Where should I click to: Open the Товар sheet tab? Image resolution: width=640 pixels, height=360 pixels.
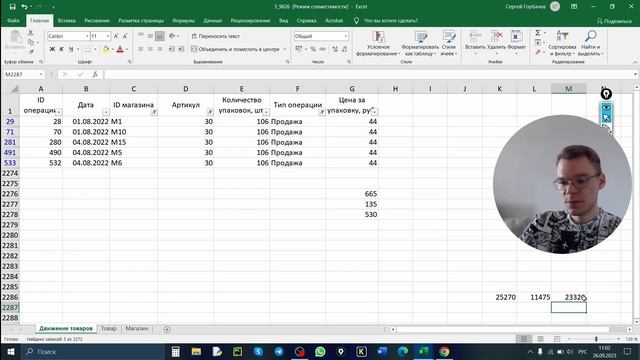pos(109,329)
